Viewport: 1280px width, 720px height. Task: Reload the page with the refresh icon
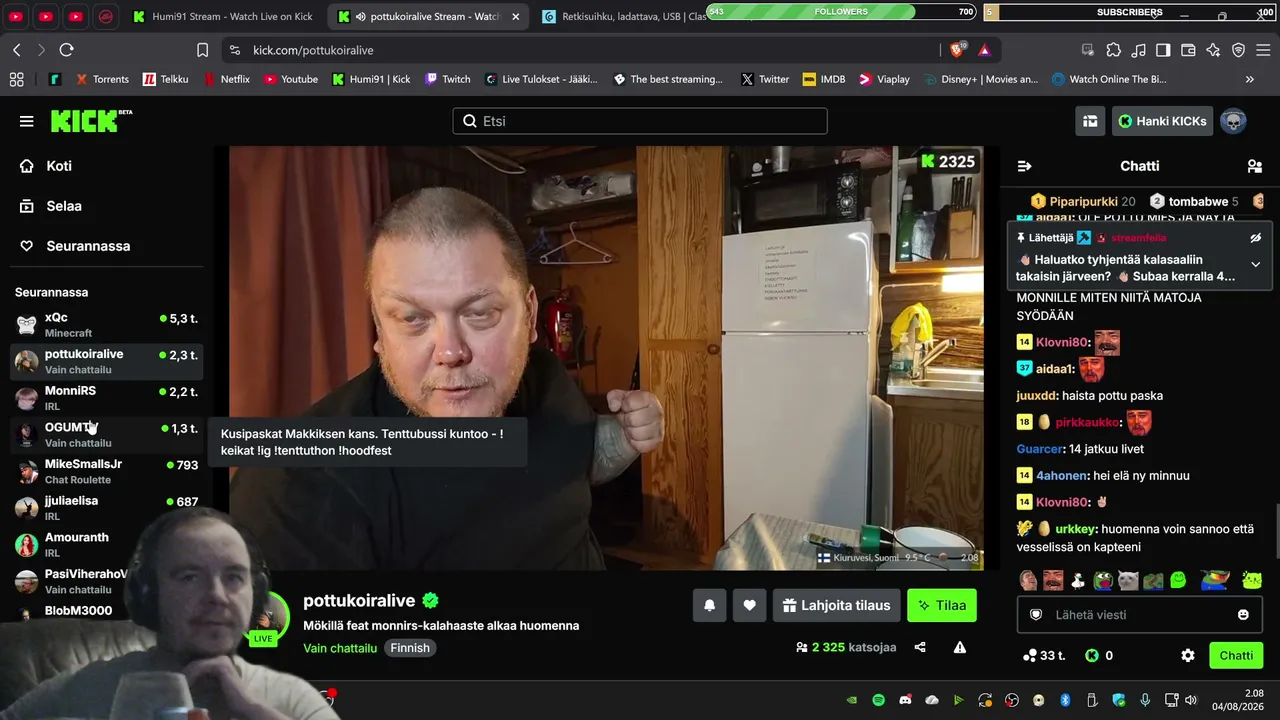pos(67,50)
